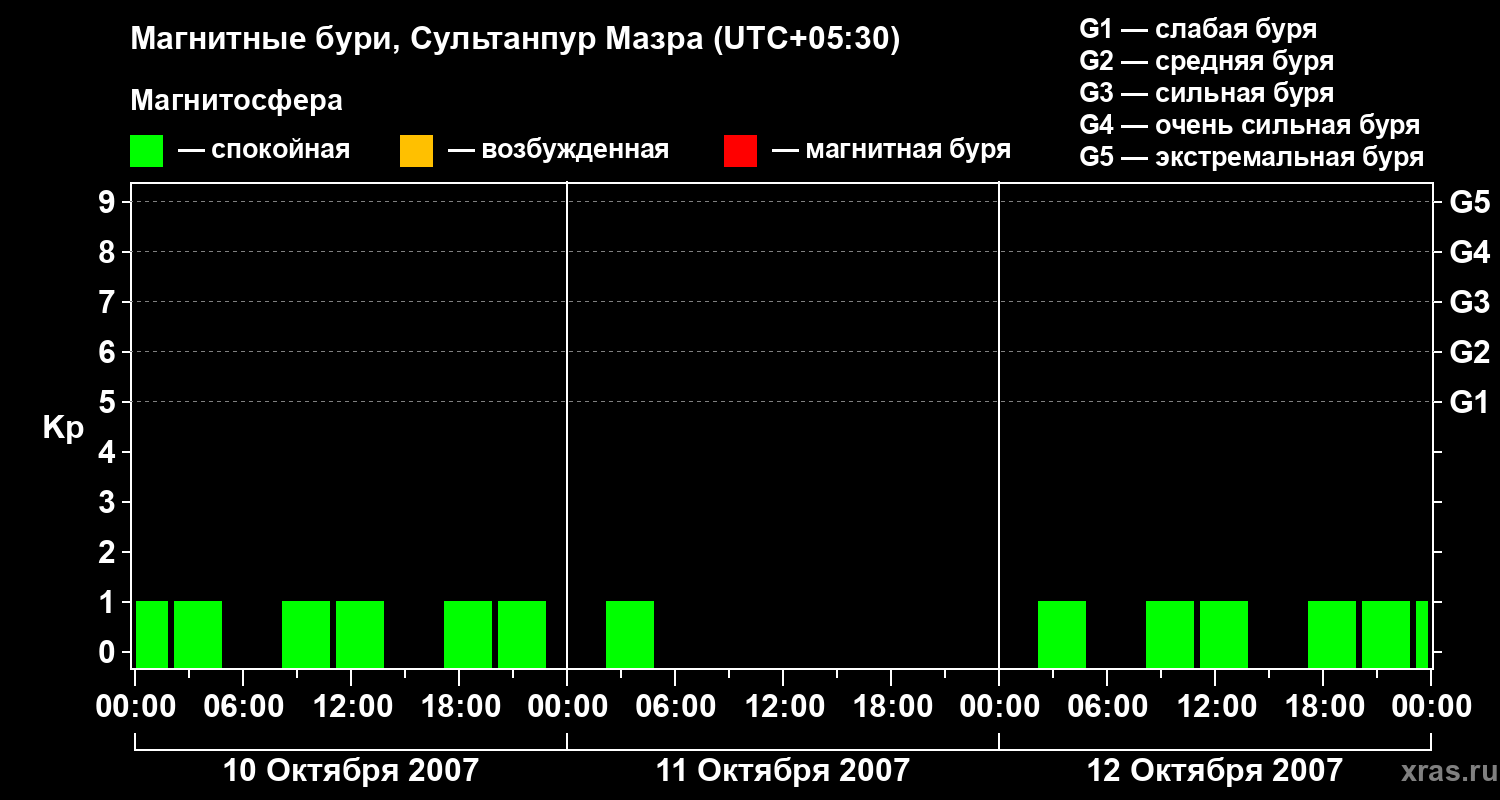Click the 12:00 time label for 12 October

pos(1215,707)
